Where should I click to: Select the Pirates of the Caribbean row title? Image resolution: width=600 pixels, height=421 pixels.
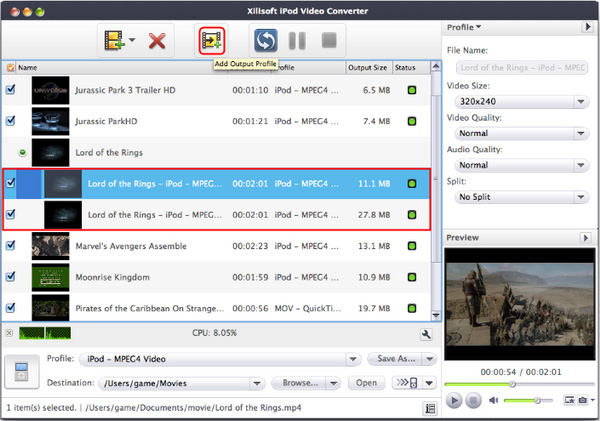tap(150, 308)
